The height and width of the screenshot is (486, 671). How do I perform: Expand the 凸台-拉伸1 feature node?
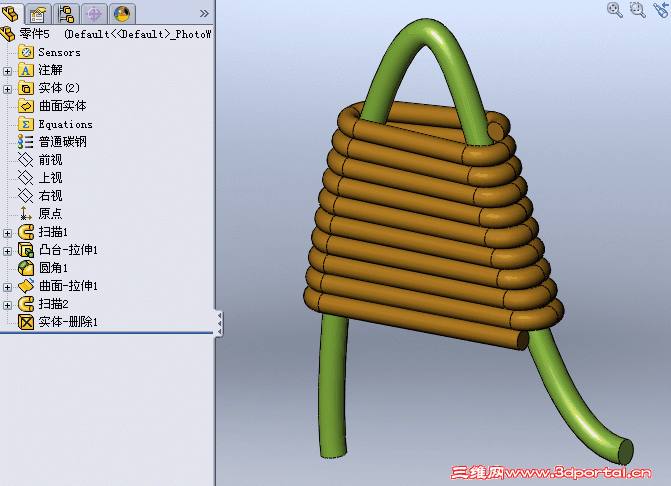pos(7,251)
